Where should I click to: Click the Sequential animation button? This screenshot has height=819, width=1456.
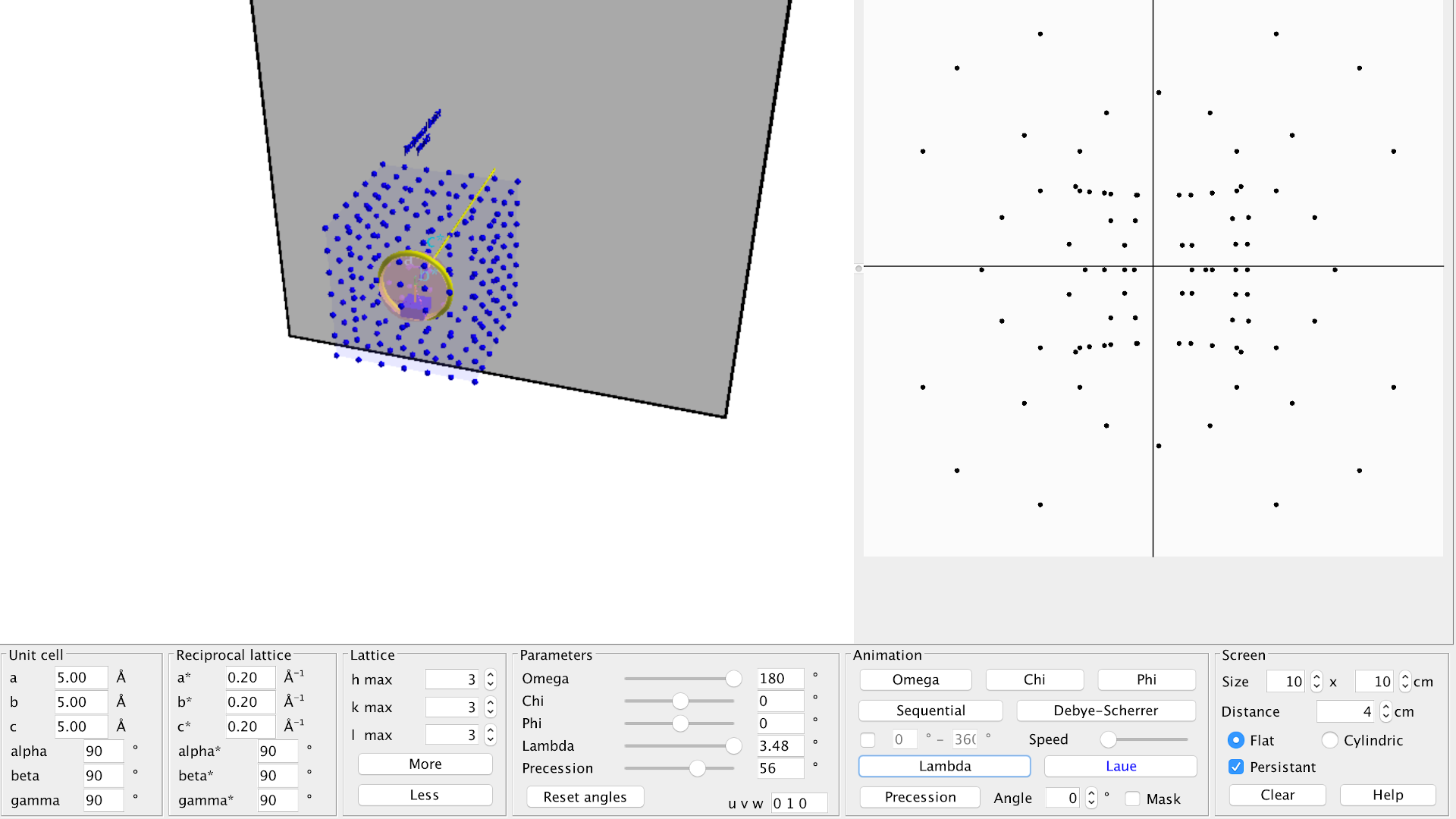click(928, 710)
